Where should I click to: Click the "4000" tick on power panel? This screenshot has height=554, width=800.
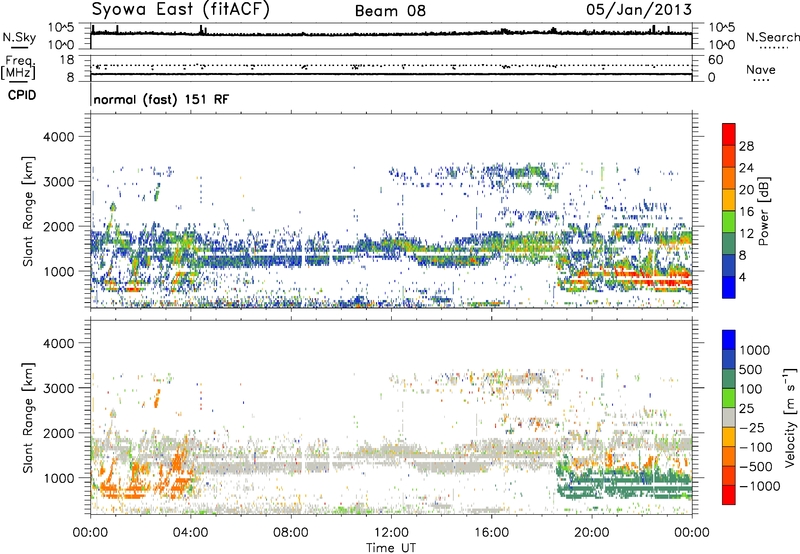pos(58,137)
